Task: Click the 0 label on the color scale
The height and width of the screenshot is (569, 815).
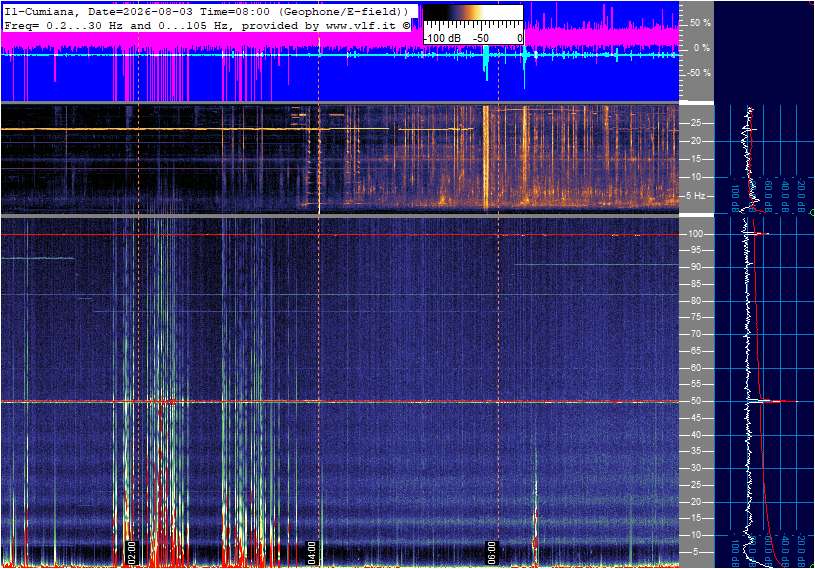Action: [519, 38]
